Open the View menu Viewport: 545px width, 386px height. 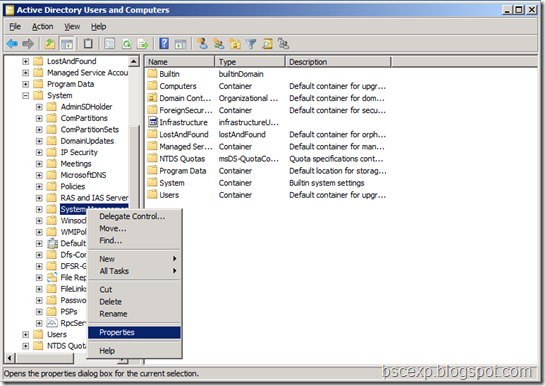pos(72,27)
